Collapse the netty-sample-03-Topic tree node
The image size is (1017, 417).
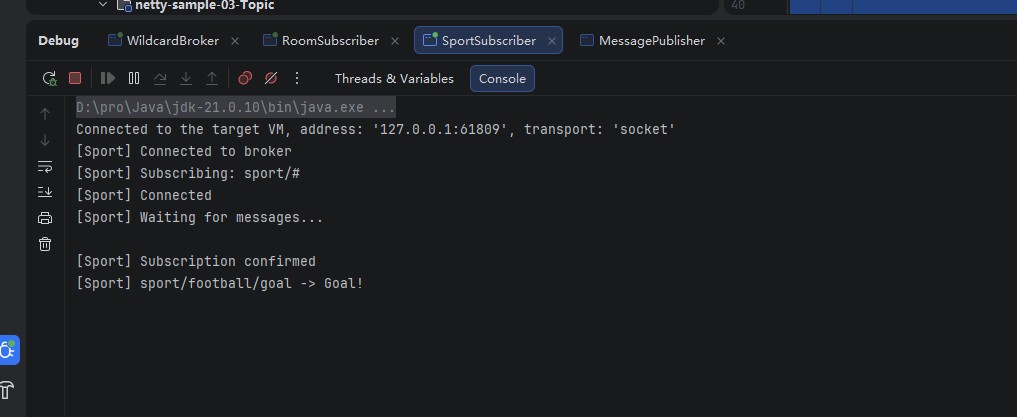point(102,5)
